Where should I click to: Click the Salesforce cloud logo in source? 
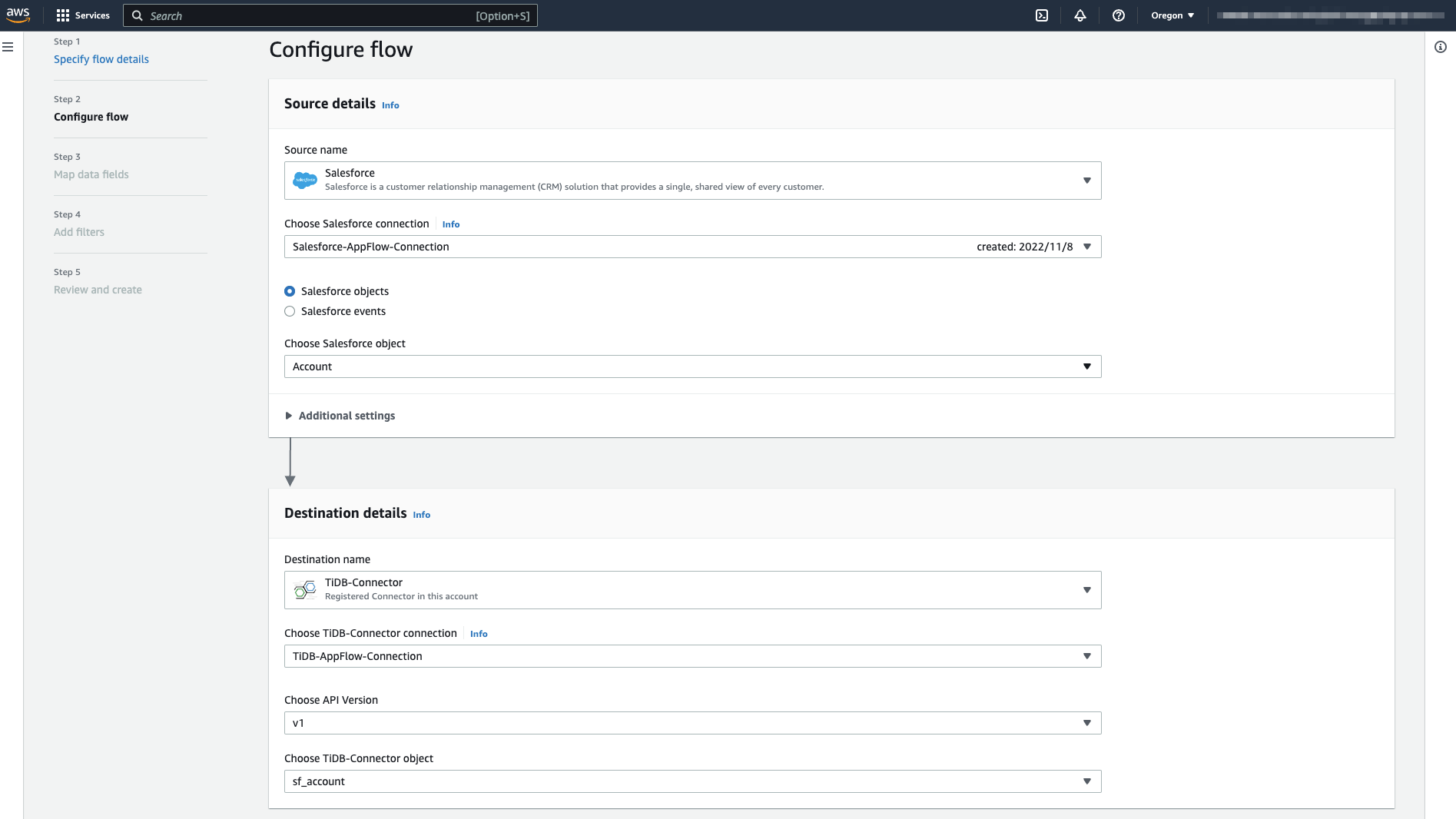305,181
